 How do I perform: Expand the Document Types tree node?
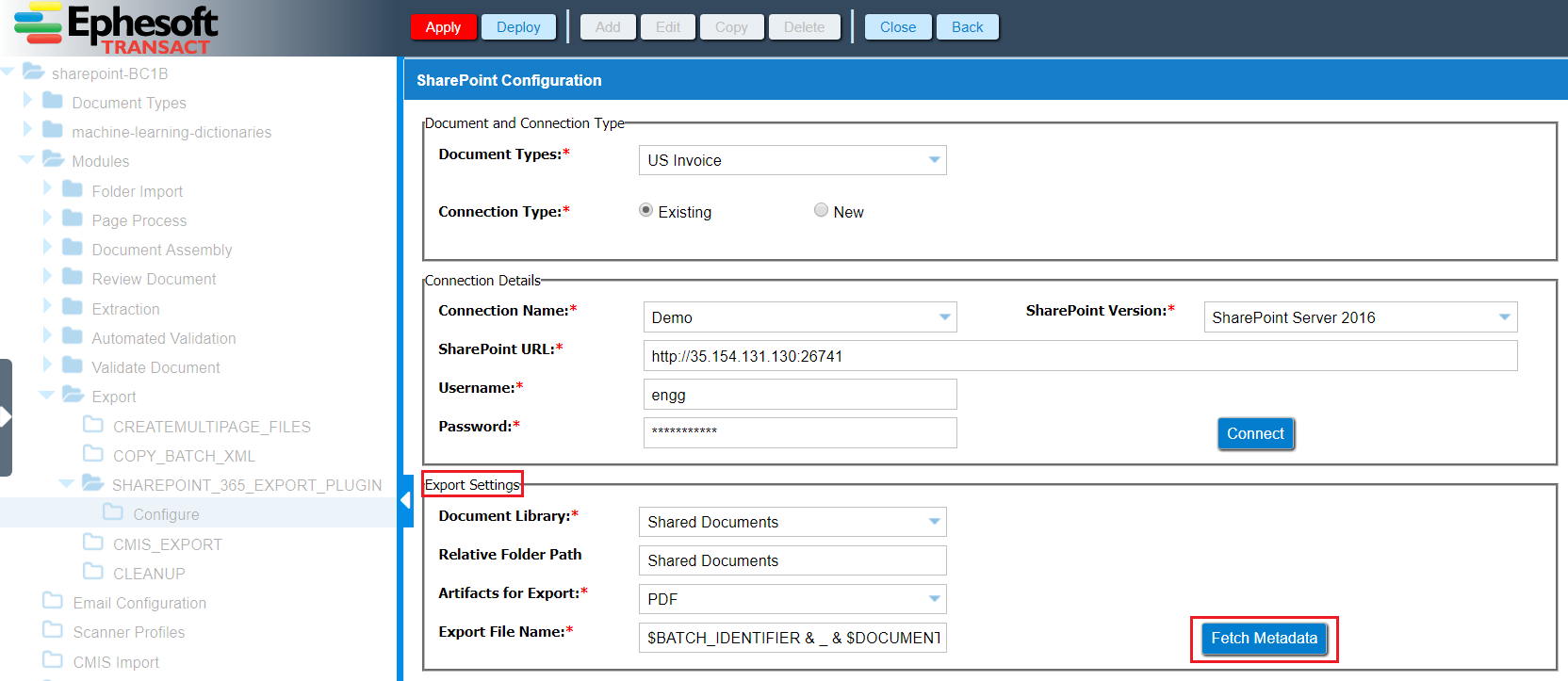tap(27, 100)
